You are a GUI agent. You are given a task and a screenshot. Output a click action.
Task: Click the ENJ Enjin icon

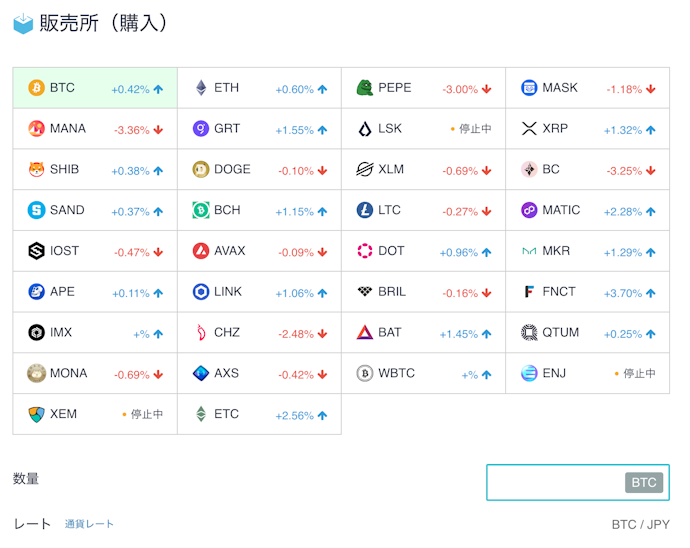point(529,373)
